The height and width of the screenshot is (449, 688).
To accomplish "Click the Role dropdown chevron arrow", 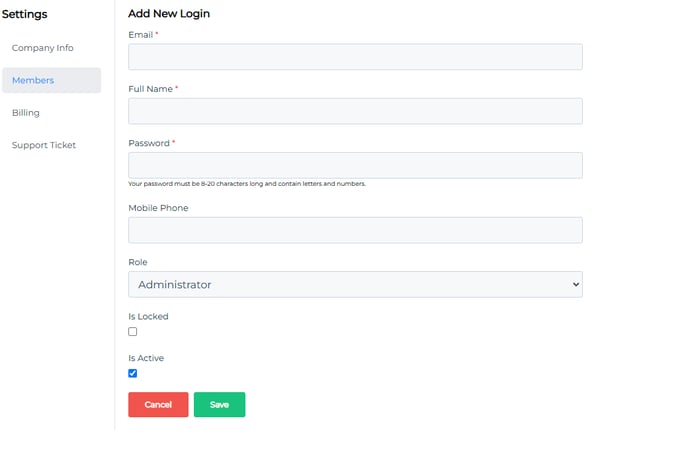I will coord(576,284).
